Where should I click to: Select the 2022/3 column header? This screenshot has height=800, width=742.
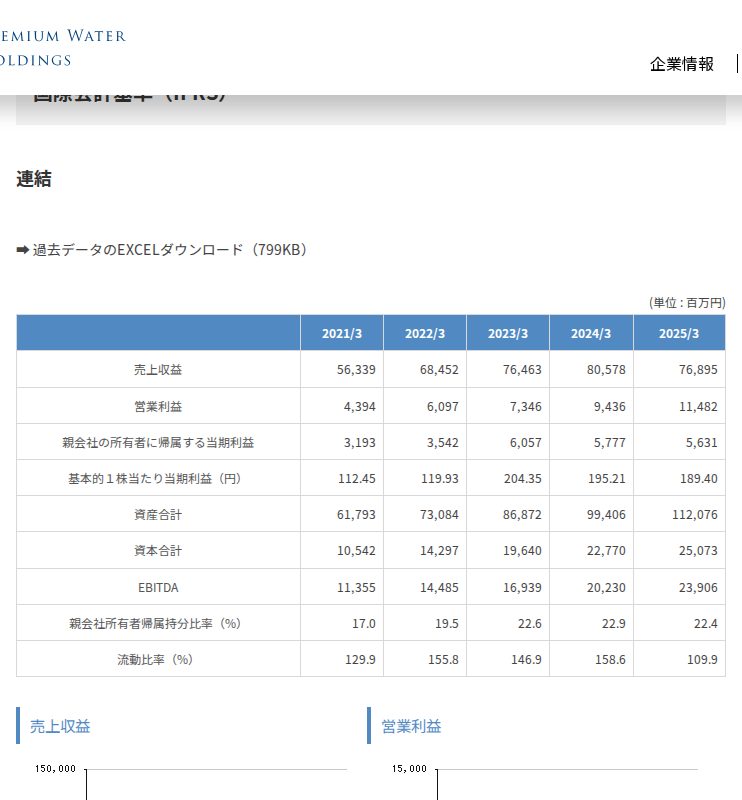(425, 333)
